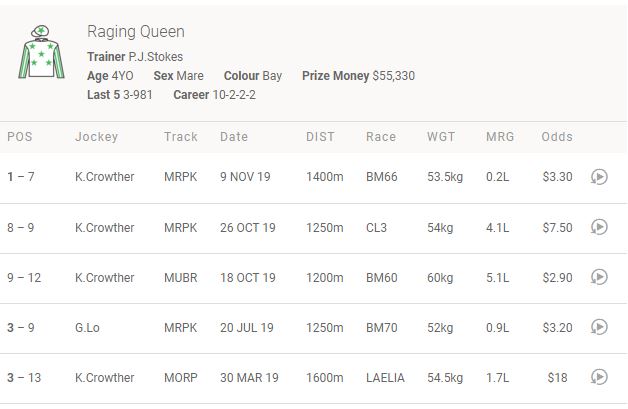Select MUBR track entry
Image resolution: width=628 pixels, height=409 pixels.
[x=181, y=277]
